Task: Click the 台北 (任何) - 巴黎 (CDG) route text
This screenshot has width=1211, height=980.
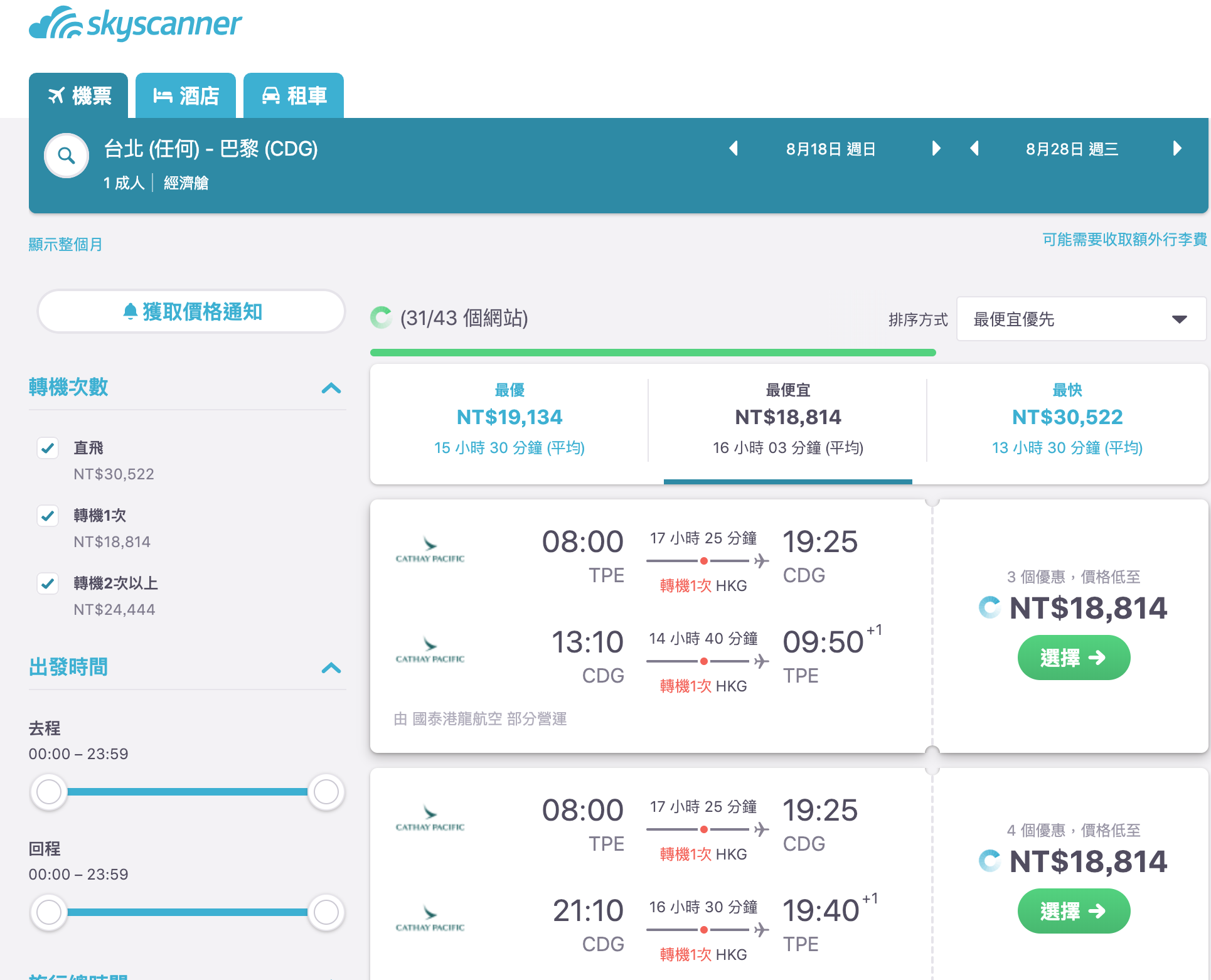Action: 211,149
